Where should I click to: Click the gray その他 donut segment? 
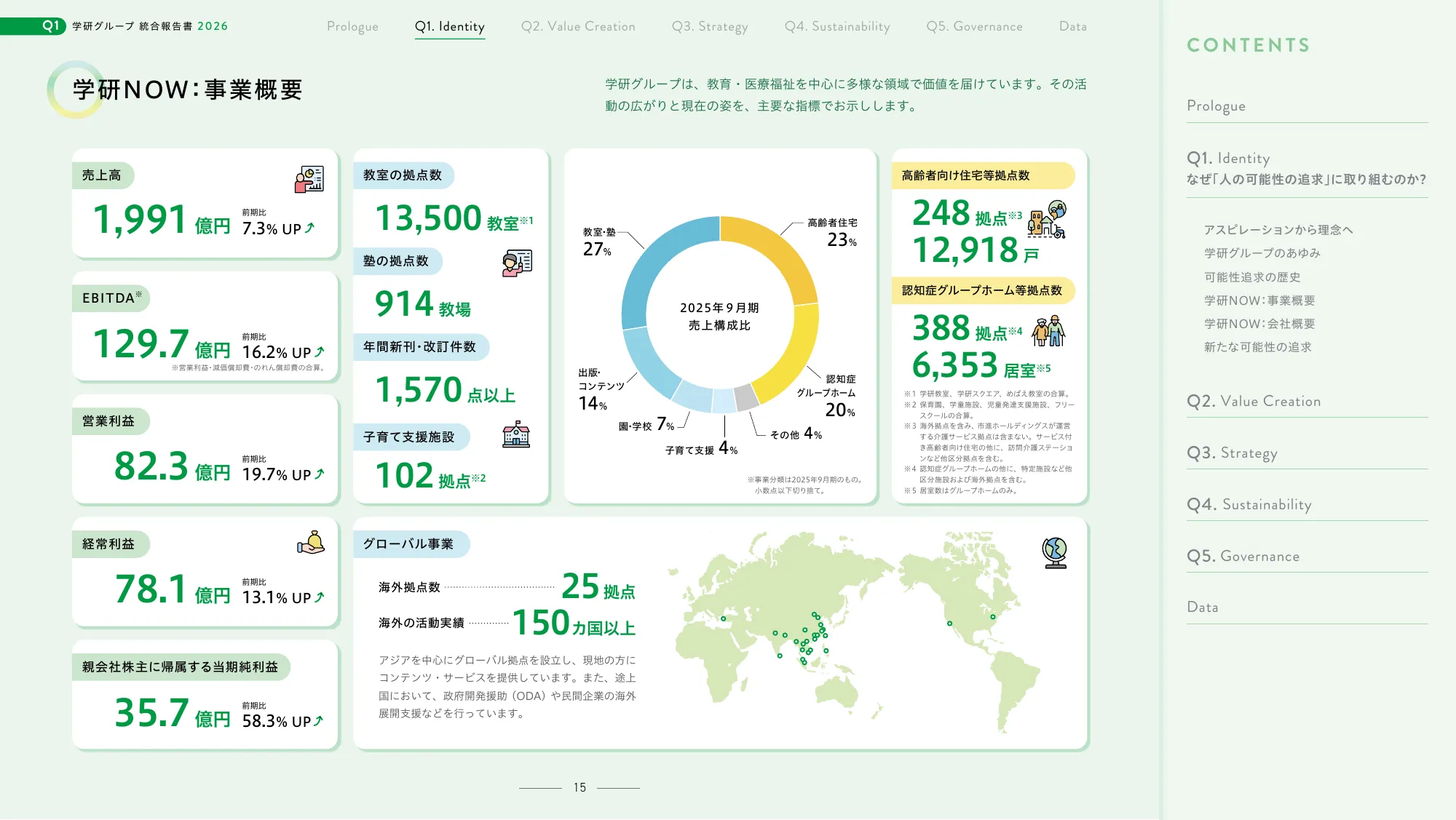[x=747, y=397]
